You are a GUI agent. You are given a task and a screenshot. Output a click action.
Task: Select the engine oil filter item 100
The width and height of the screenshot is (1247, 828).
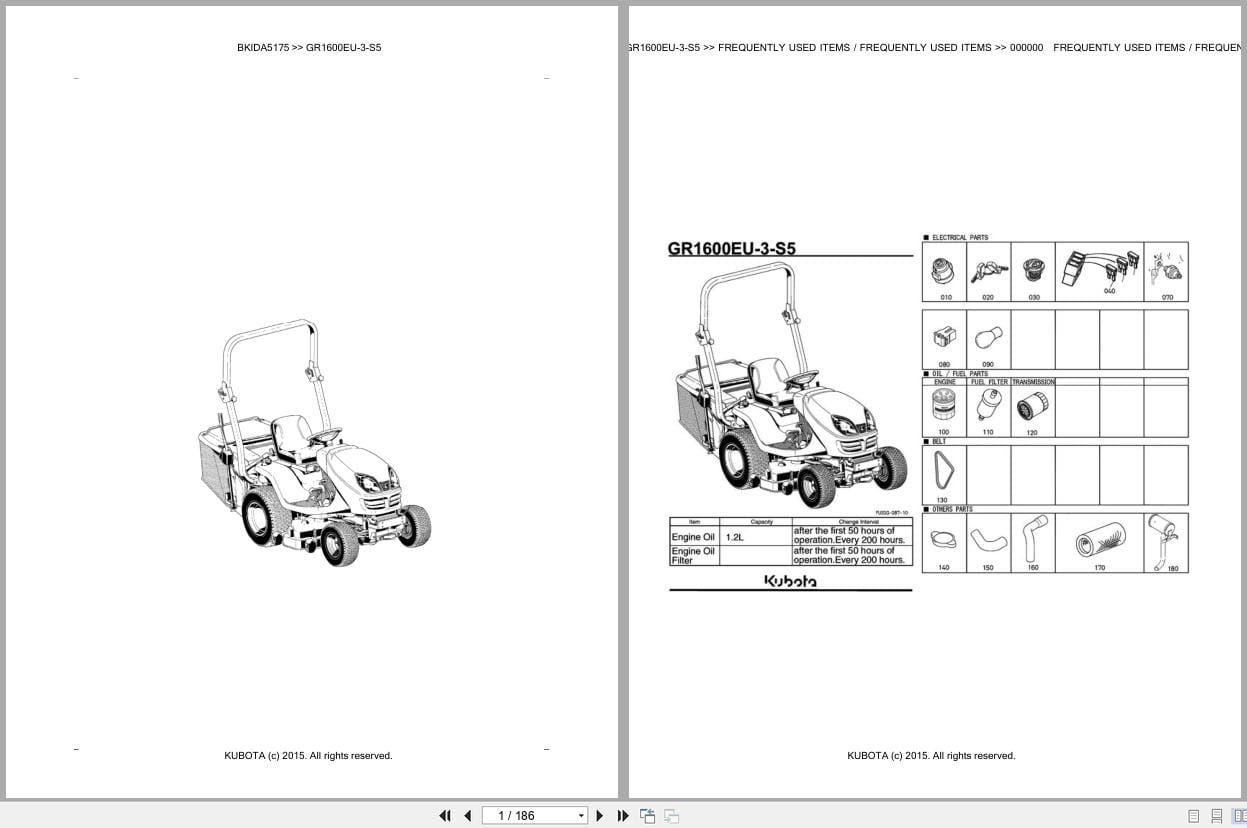943,410
